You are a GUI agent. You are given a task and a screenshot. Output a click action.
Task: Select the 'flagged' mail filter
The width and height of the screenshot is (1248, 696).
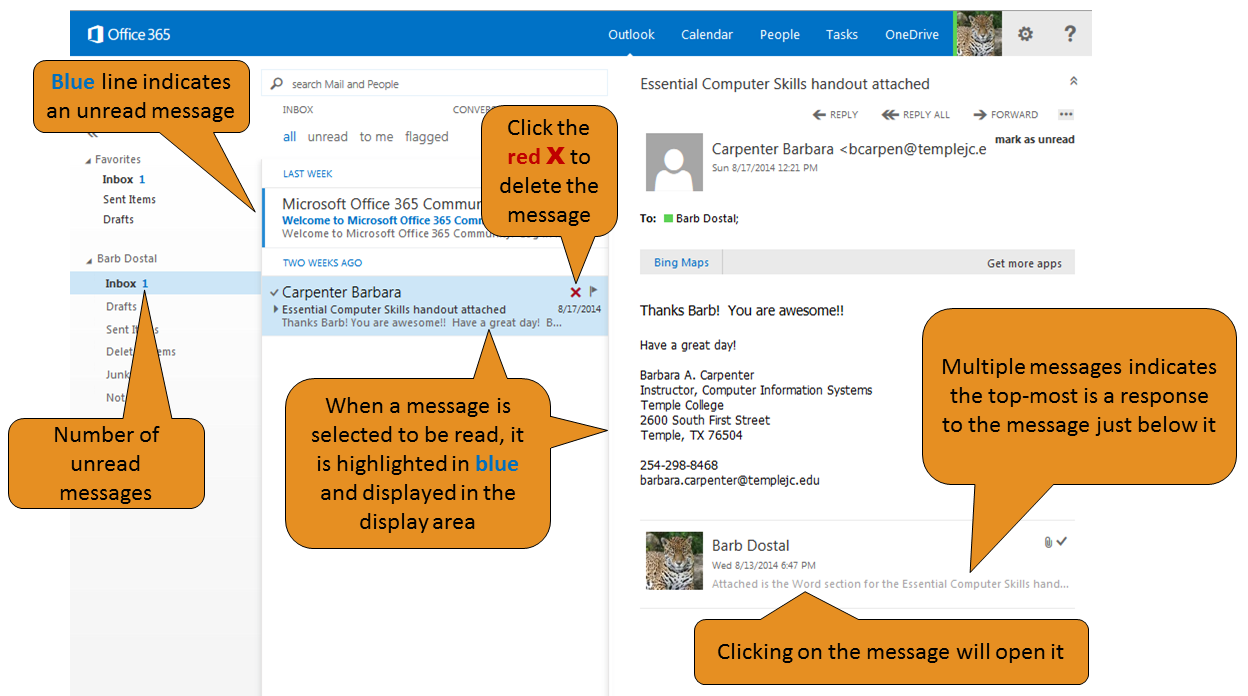click(x=427, y=137)
